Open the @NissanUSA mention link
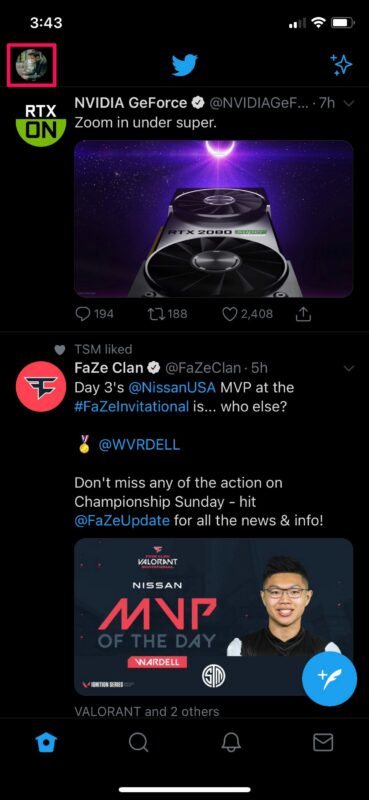This screenshot has height=800, width=369. pos(172,387)
